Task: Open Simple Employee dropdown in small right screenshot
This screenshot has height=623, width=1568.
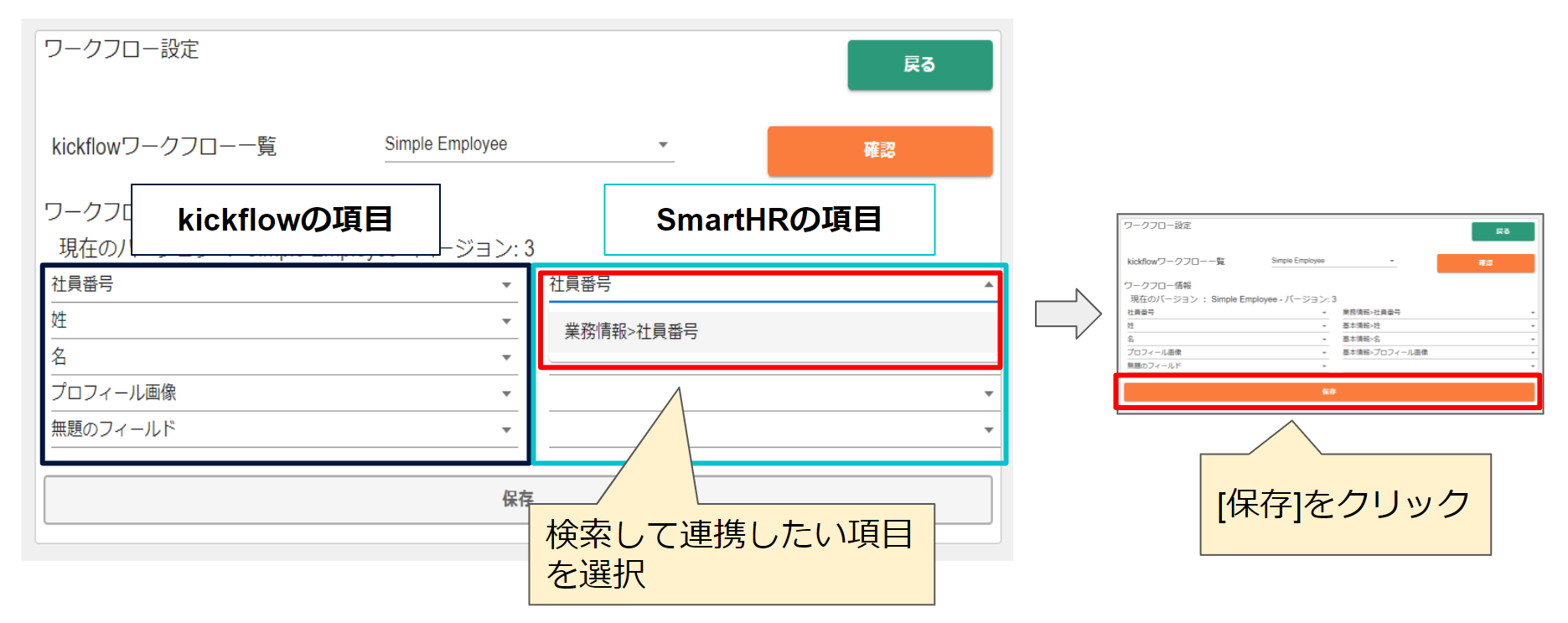Action: tap(1333, 261)
